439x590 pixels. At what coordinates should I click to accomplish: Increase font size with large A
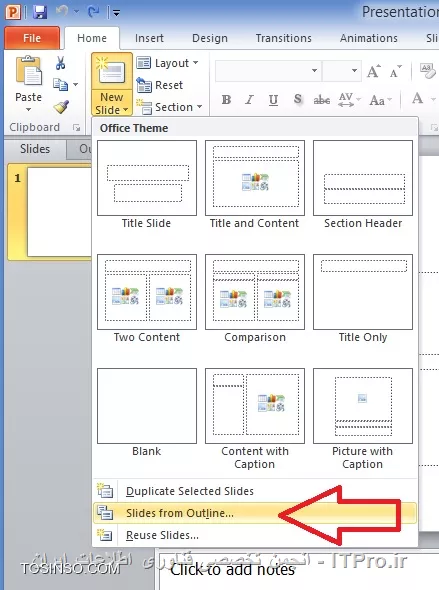[x=374, y=71]
